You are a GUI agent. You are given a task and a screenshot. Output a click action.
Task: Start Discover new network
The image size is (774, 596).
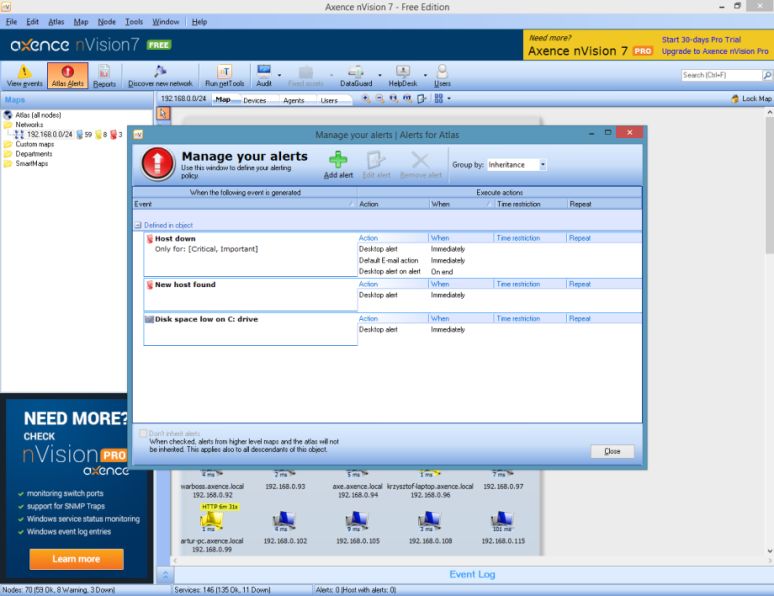[160, 76]
